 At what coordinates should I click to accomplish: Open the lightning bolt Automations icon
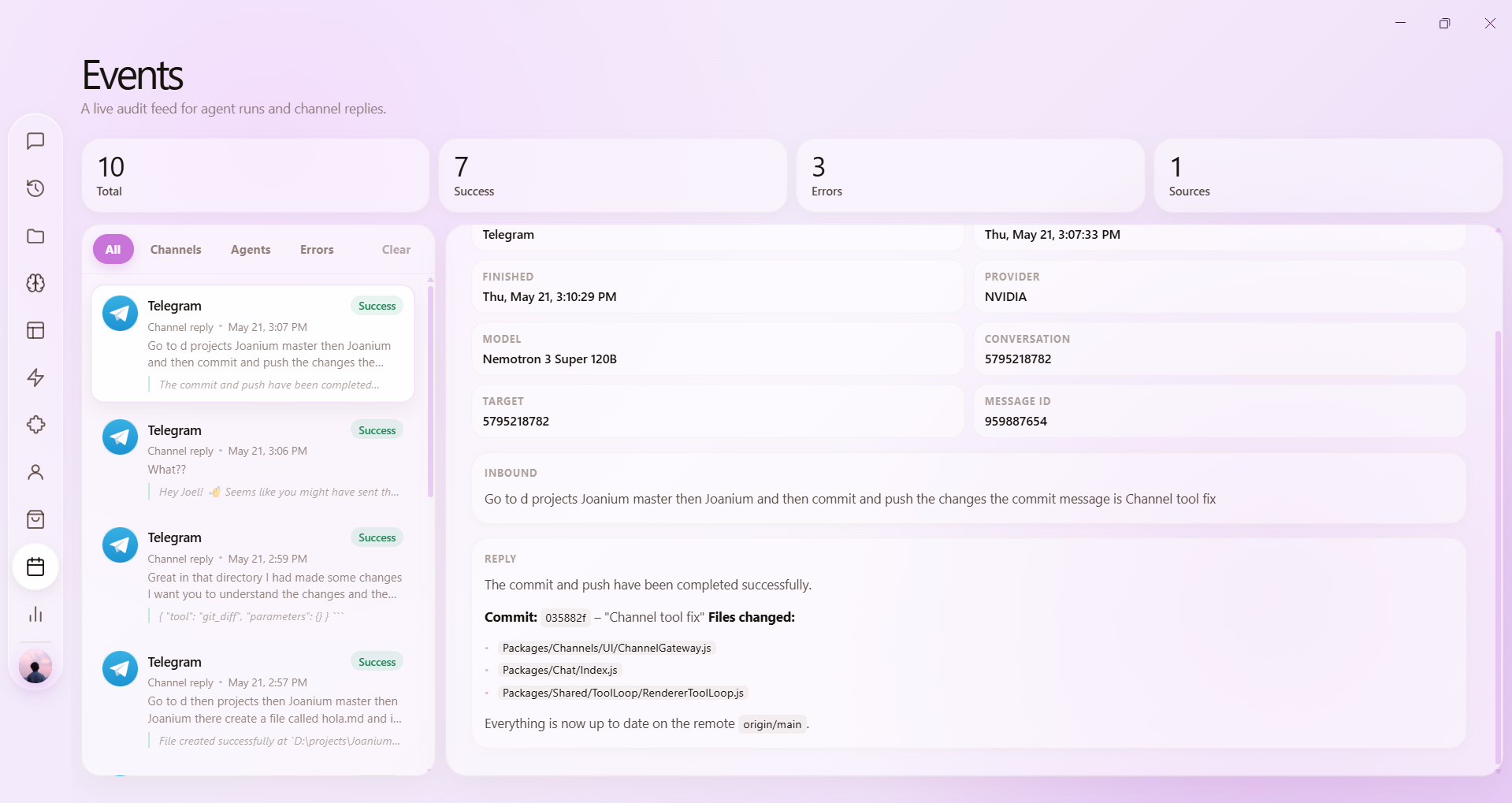35,377
